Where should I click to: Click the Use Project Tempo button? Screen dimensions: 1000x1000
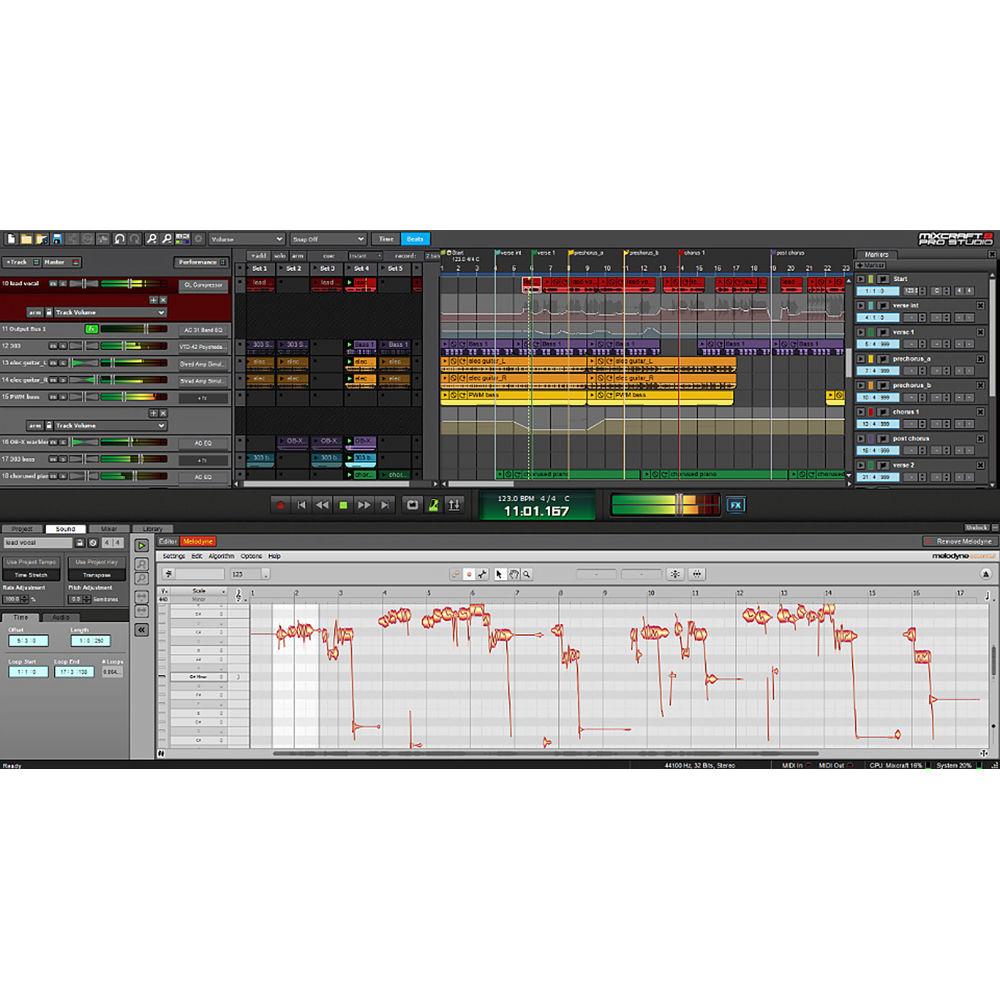(31, 561)
